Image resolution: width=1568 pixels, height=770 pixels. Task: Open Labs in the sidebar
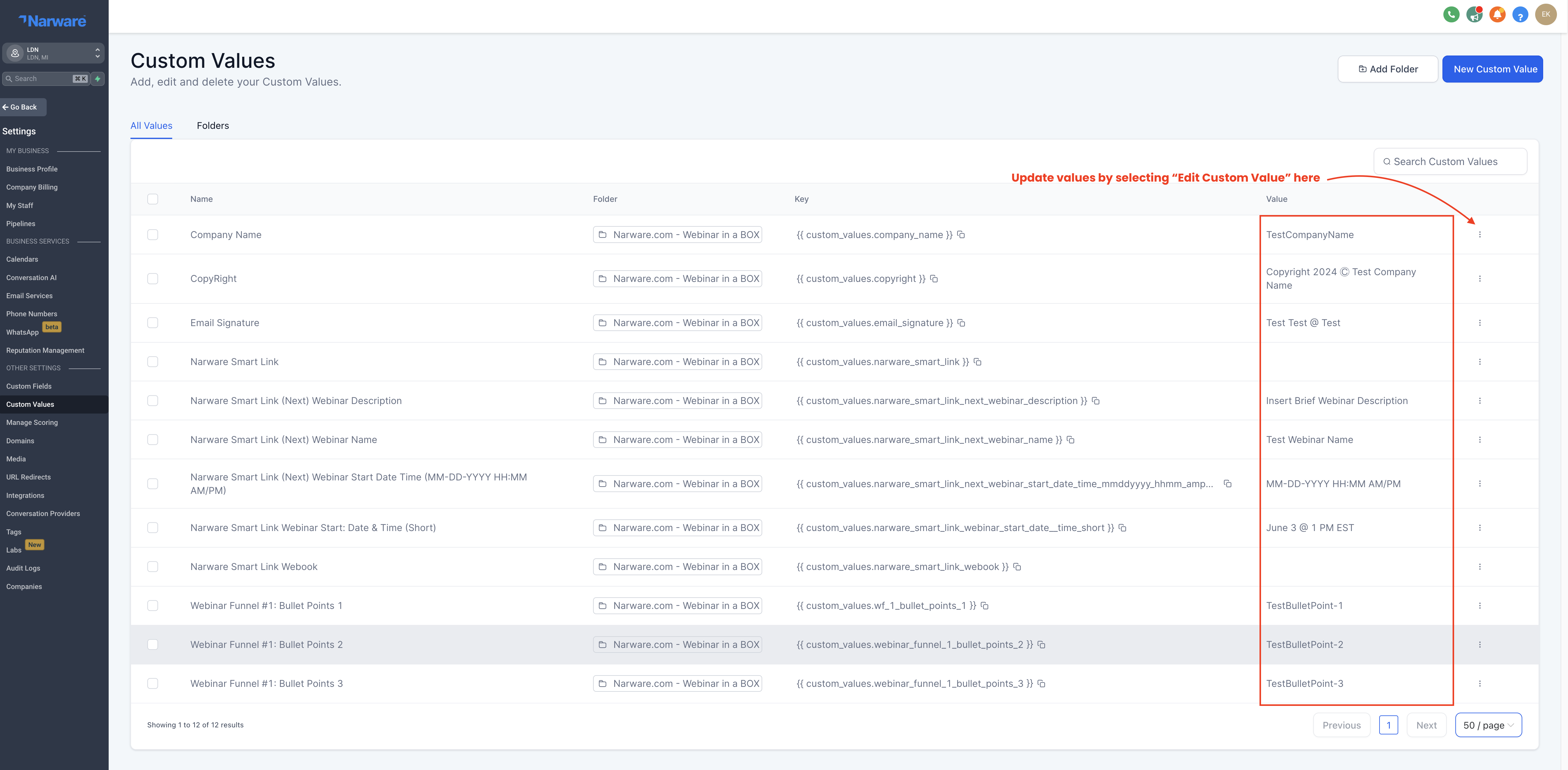(14, 550)
